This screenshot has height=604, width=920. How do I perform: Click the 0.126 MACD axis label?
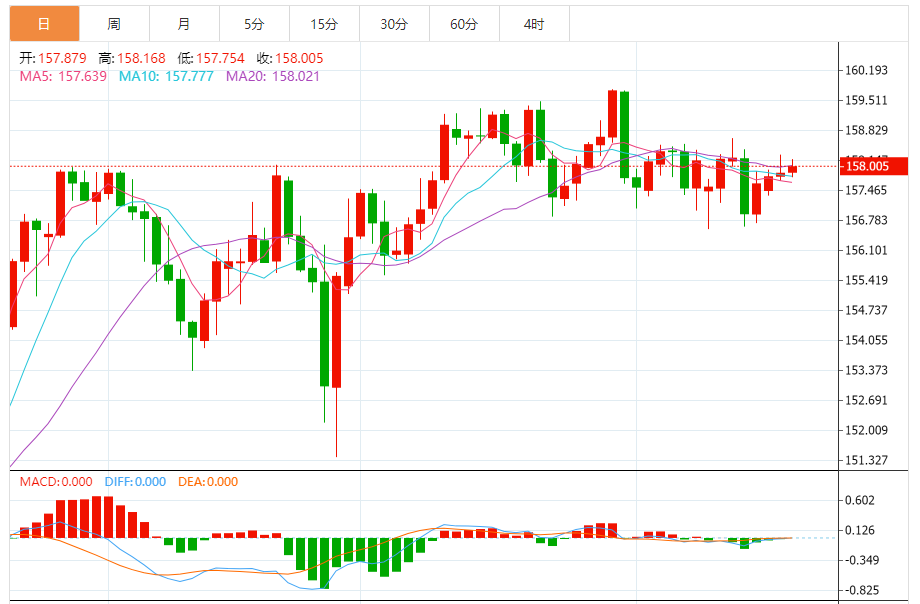[x=860, y=531]
